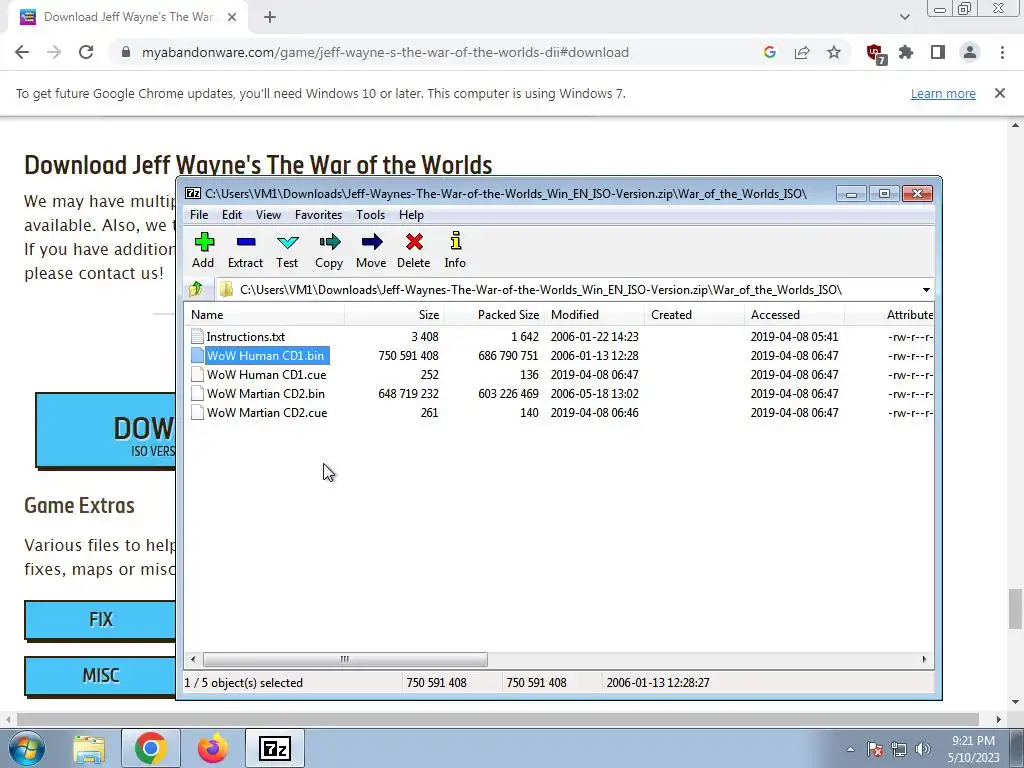Open a new Chrome tab

click(270, 17)
